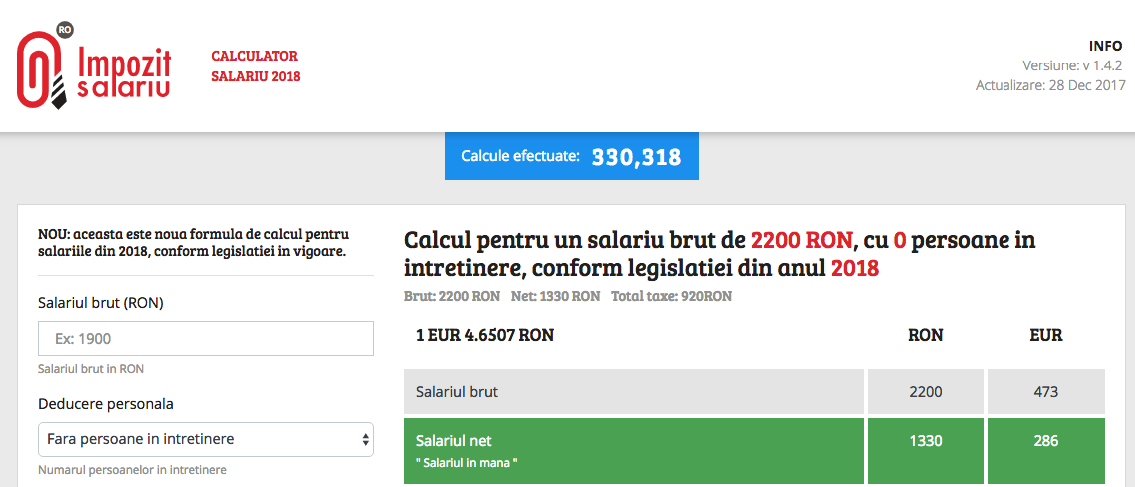Click the 286 net salary EUR value
The image size is (1135, 487).
coord(1046,441)
